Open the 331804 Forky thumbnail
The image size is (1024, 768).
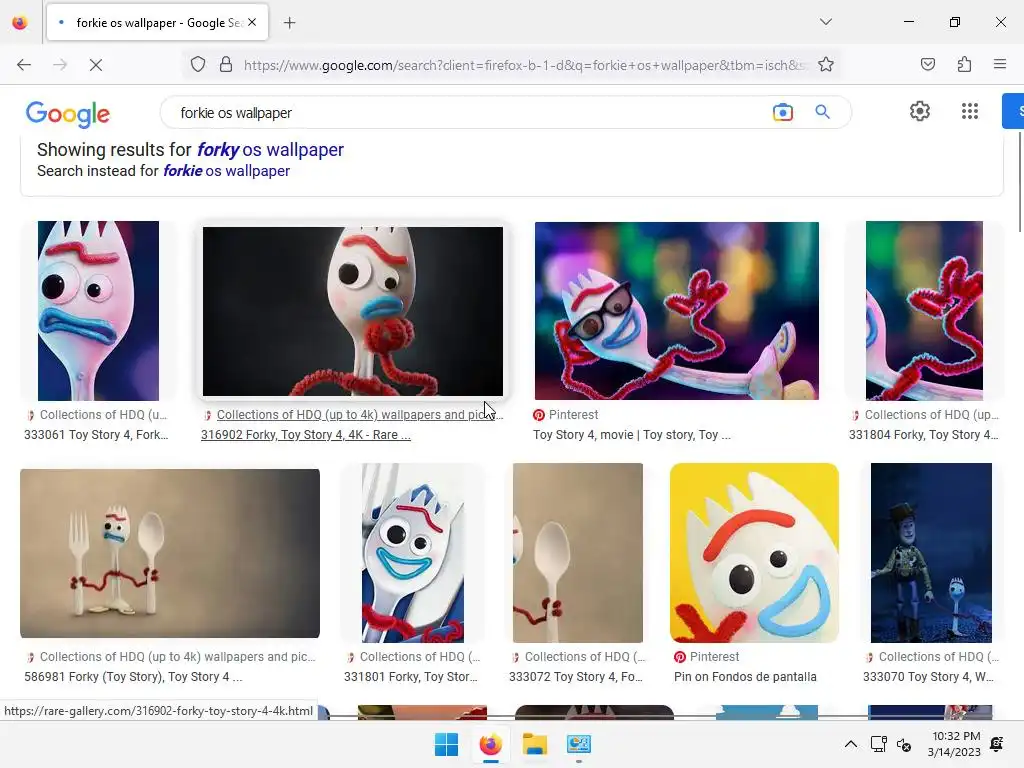tap(924, 311)
